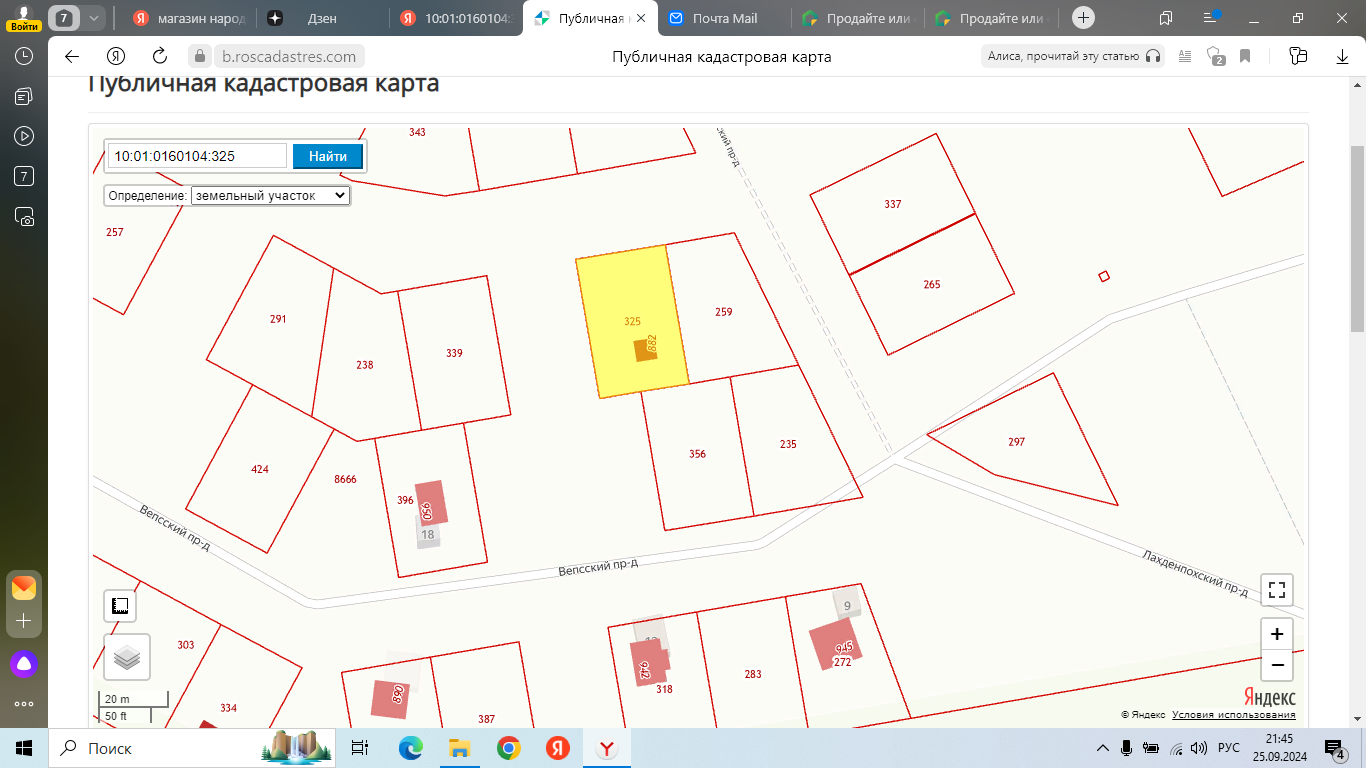Bookmark this page in address bar
This screenshot has width=1366, height=768.
tap(1245, 57)
